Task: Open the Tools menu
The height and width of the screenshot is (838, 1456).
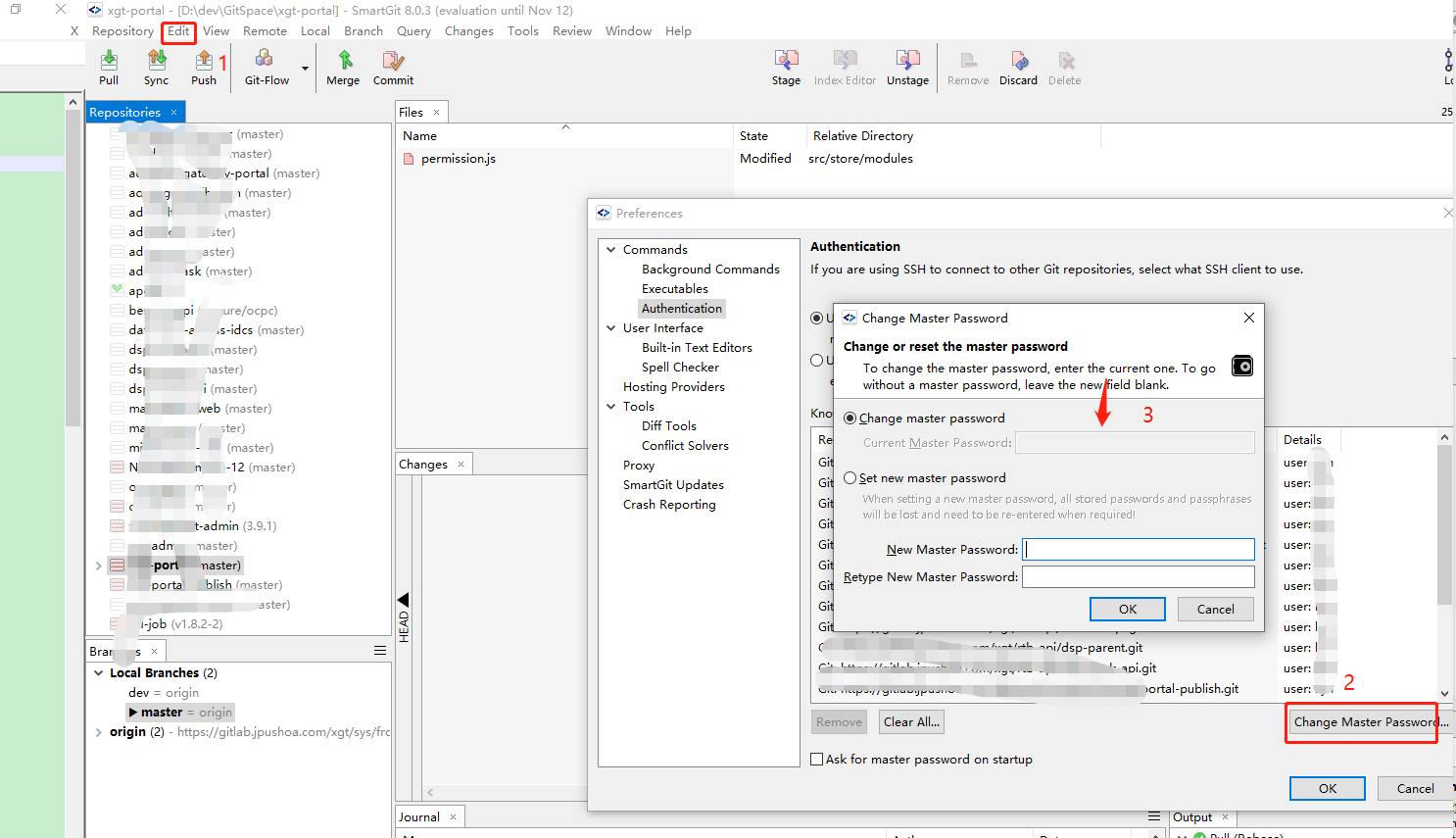Action: [523, 31]
